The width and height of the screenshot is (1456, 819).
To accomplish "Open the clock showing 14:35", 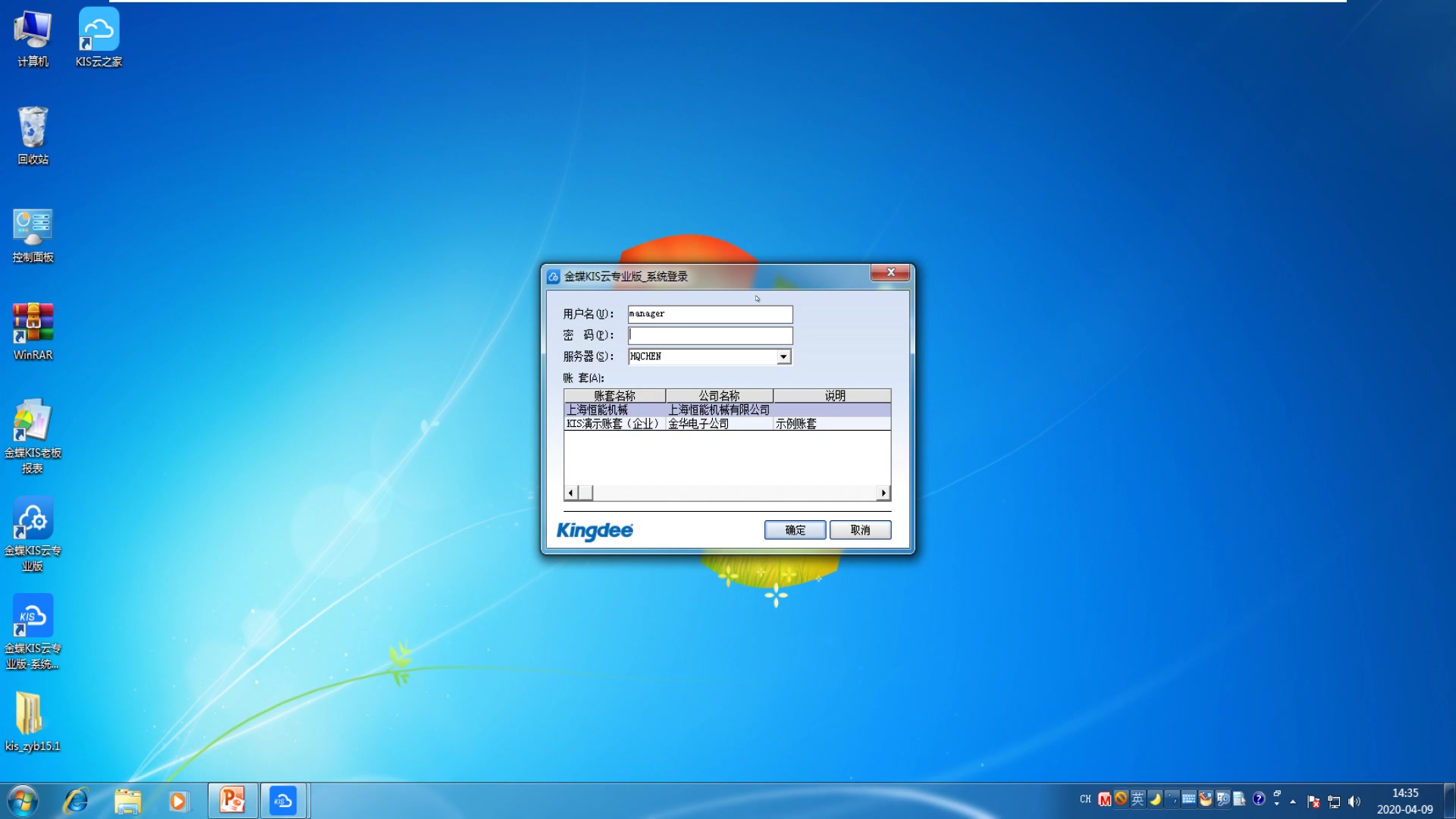I will pos(1404,801).
